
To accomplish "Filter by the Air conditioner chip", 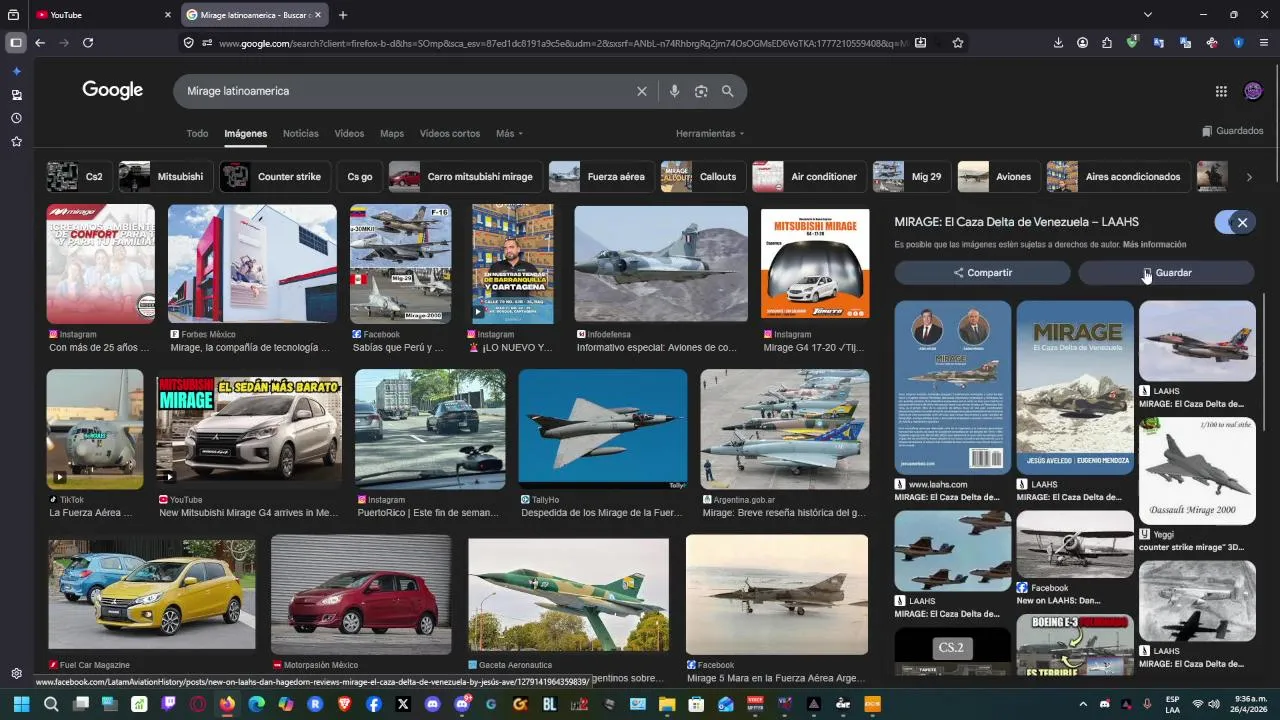I will pos(808,177).
